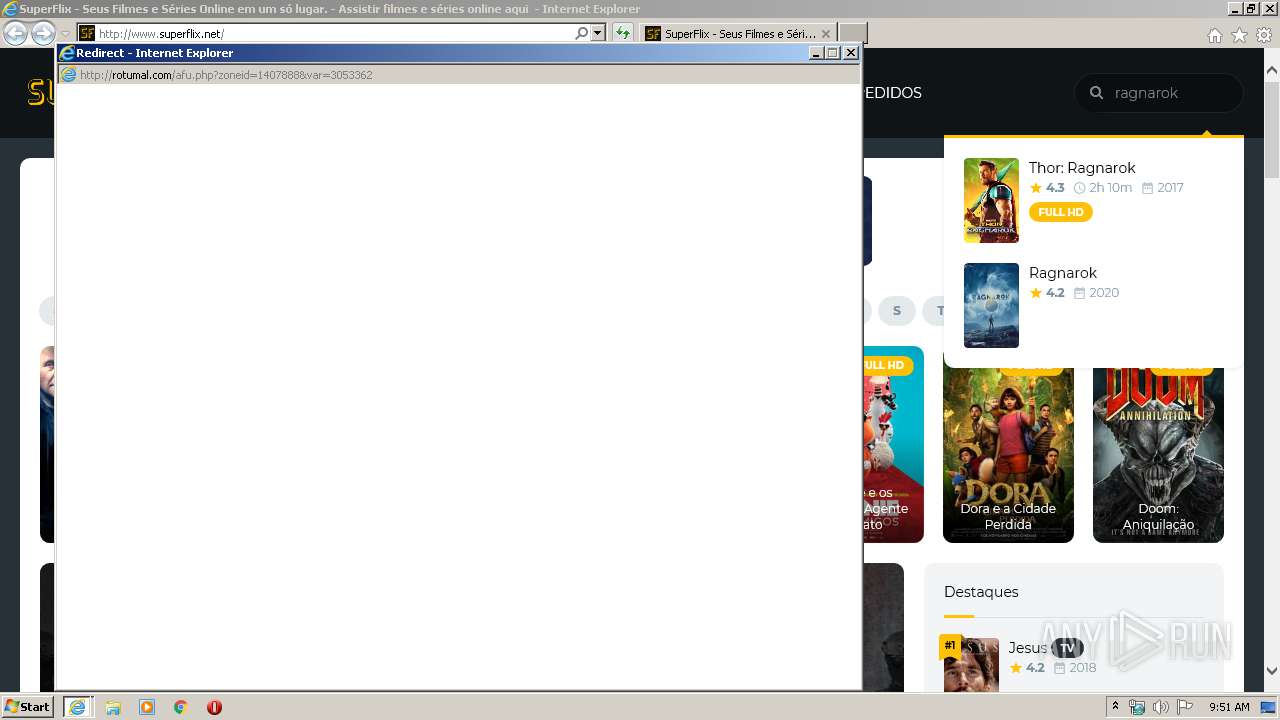The width and height of the screenshot is (1280, 720).
Task: Minimize the Redirect popup window
Action: [x=816, y=53]
